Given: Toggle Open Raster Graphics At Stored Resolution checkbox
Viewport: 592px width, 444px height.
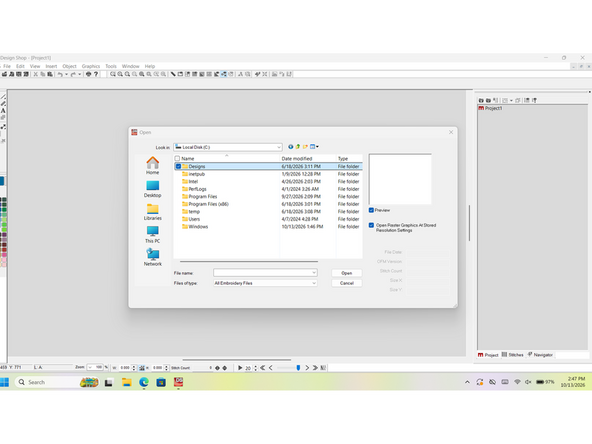Looking at the screenshot, I should pos(371,225).
